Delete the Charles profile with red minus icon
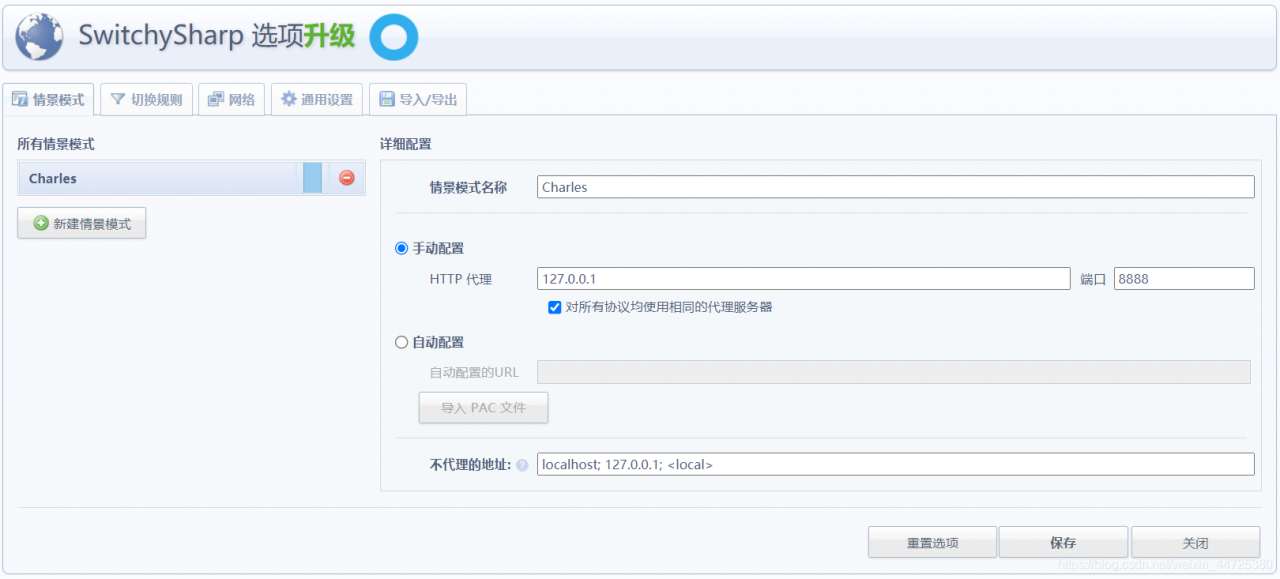 (347, 178)
